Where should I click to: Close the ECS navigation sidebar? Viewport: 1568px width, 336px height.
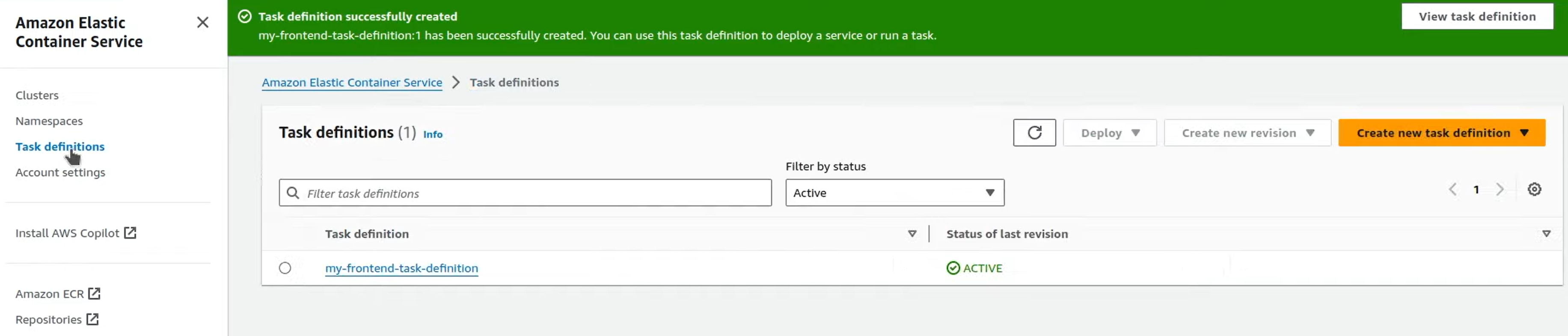tap(203, 23)
